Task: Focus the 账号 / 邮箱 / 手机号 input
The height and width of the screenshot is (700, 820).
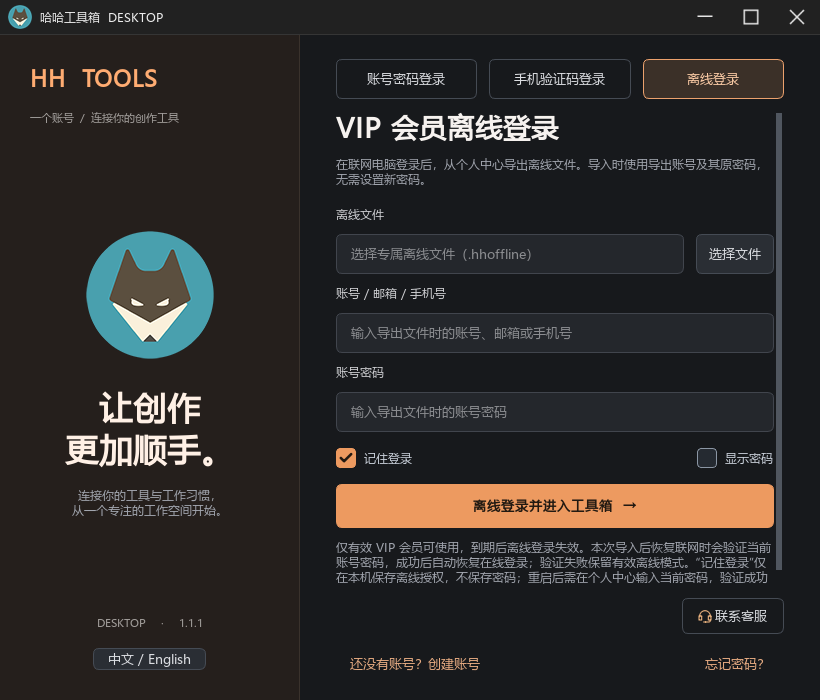Action: 555,333
